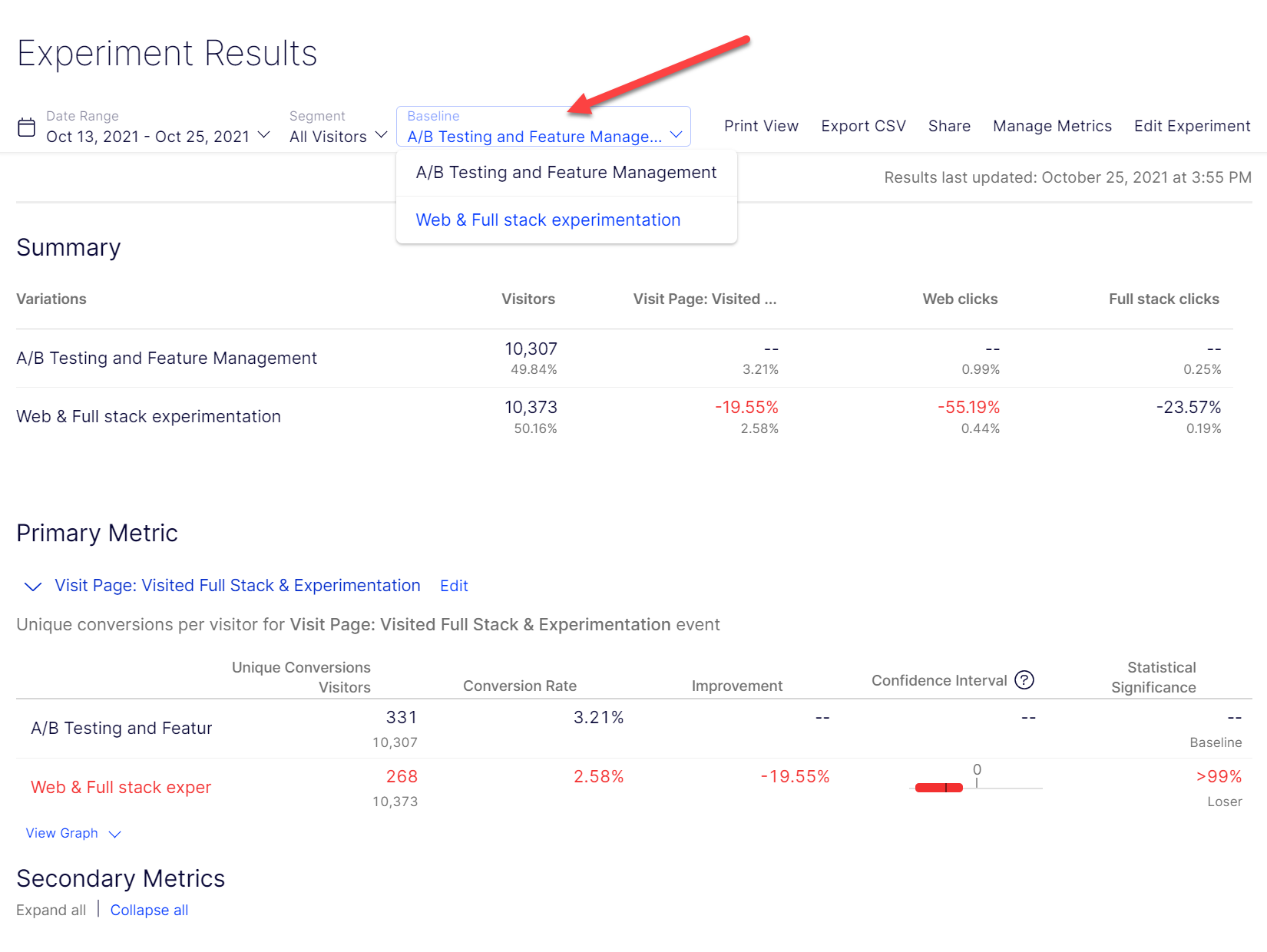Toggle the Baseline dropdown selector

pyautogui.click(x=544, y=127)
